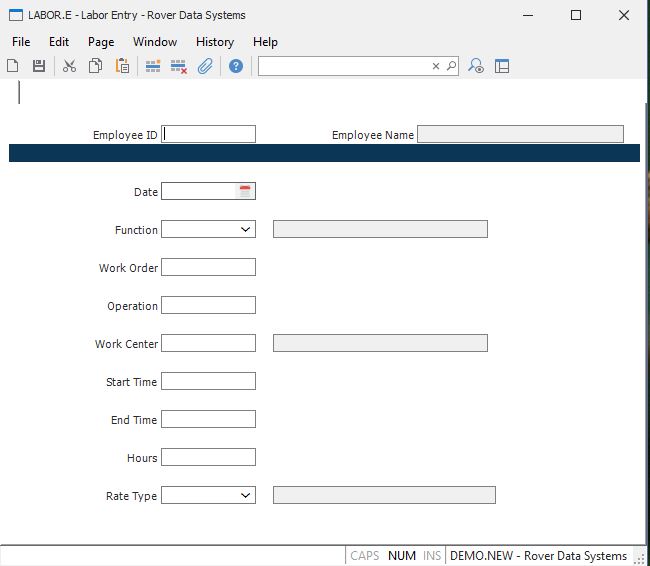The height and width of the screenshot is (566, 650).
Task: Click the Work Order input field
Action: (208, 267)
